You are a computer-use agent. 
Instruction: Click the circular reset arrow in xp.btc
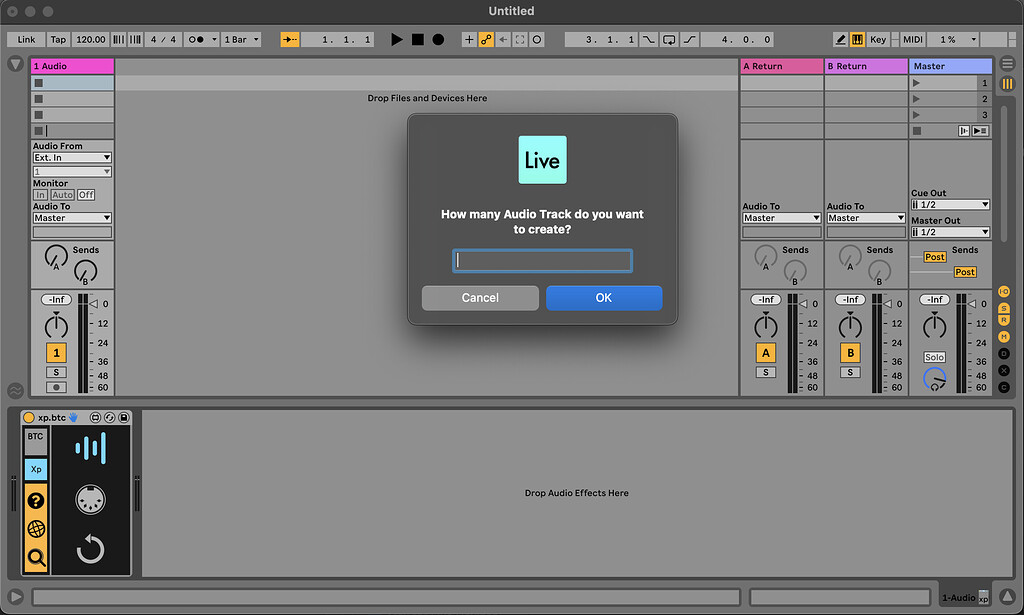tap(91, 549)
